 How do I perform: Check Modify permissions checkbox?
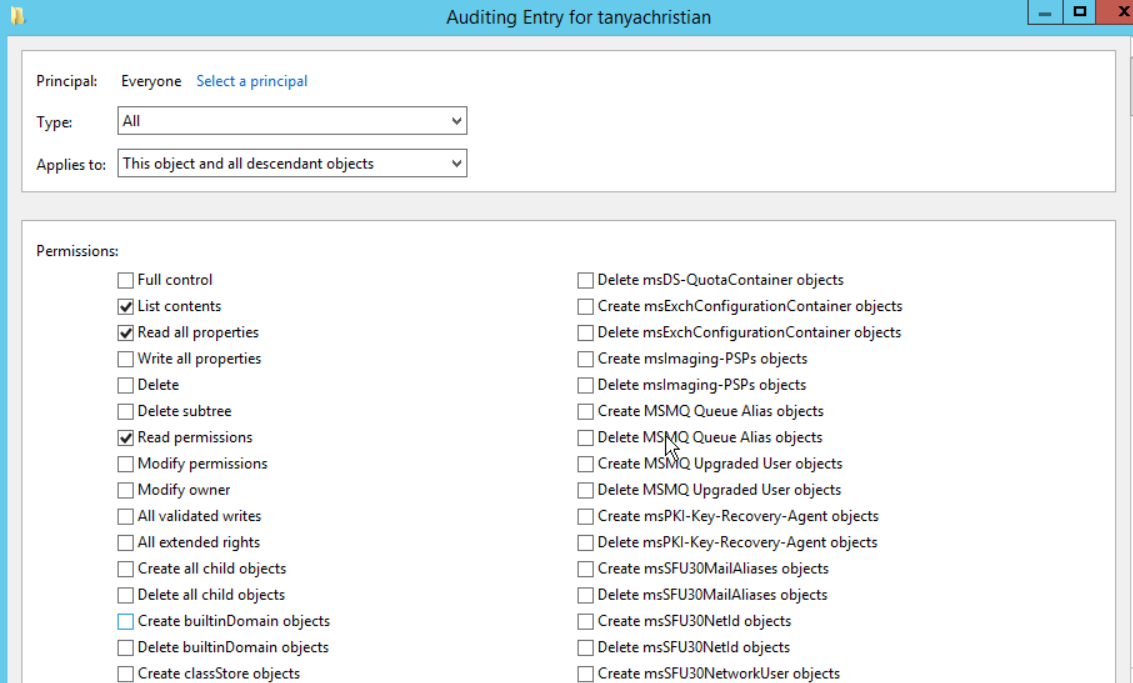tap(126, 464)
